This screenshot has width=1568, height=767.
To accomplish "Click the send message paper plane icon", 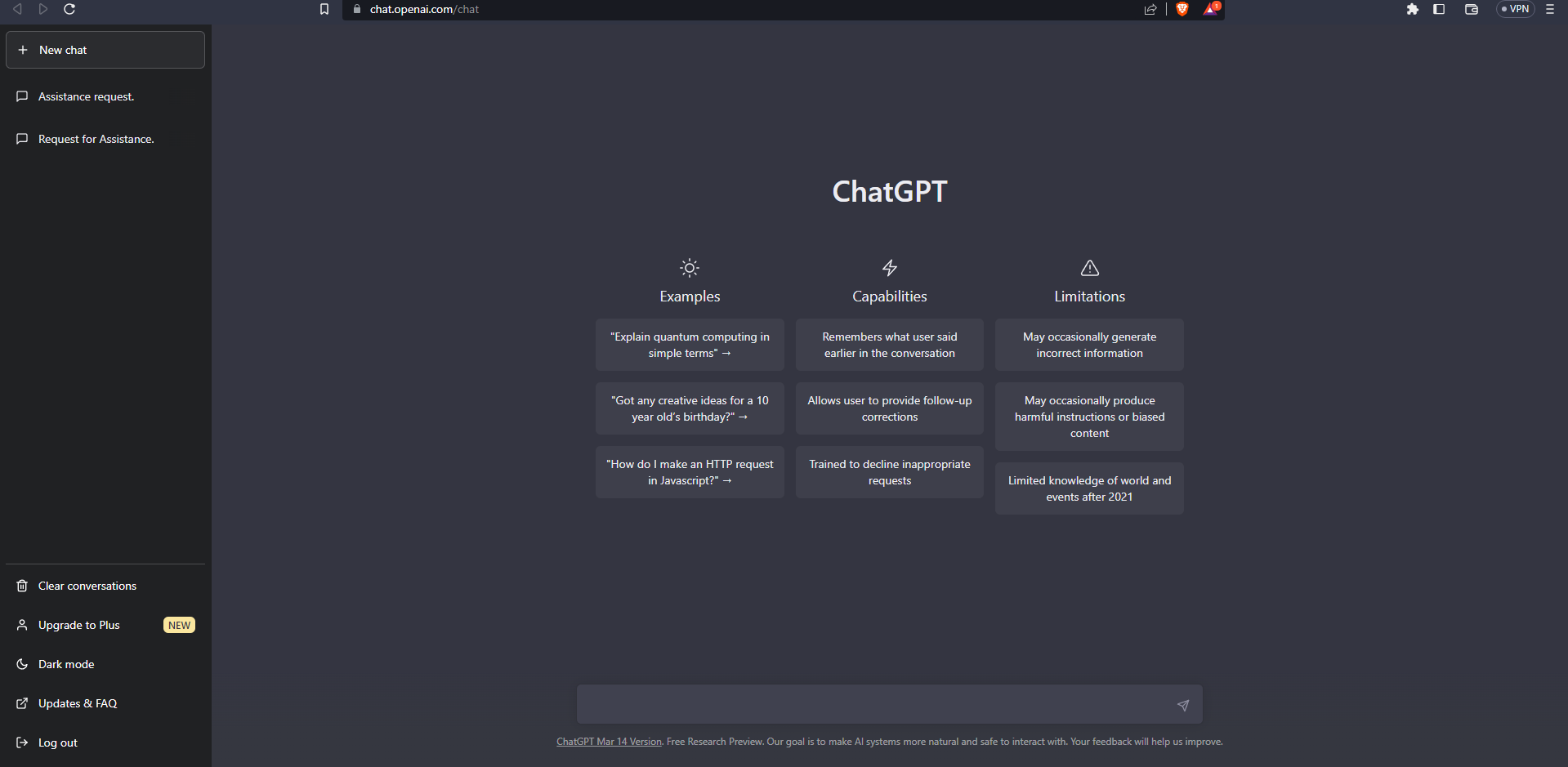I will pos(1182,705).
